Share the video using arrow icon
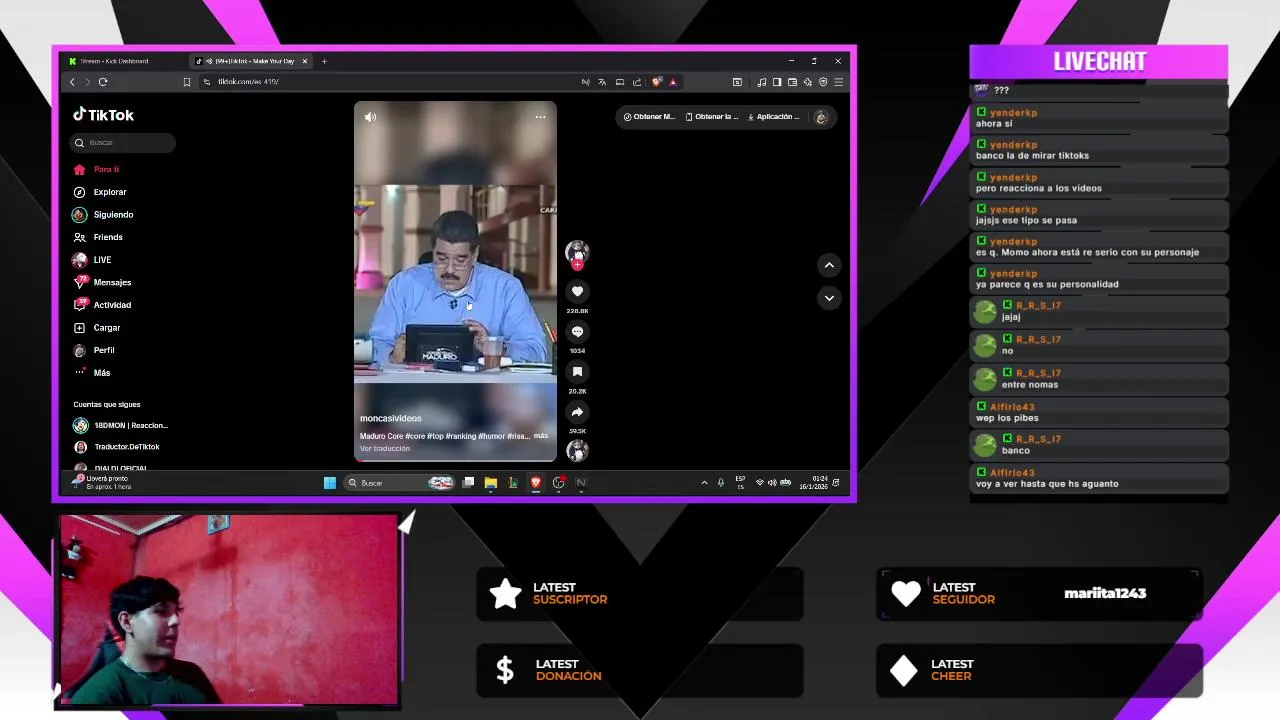This screenshot has width=1280, height=720. coord(577,411)
